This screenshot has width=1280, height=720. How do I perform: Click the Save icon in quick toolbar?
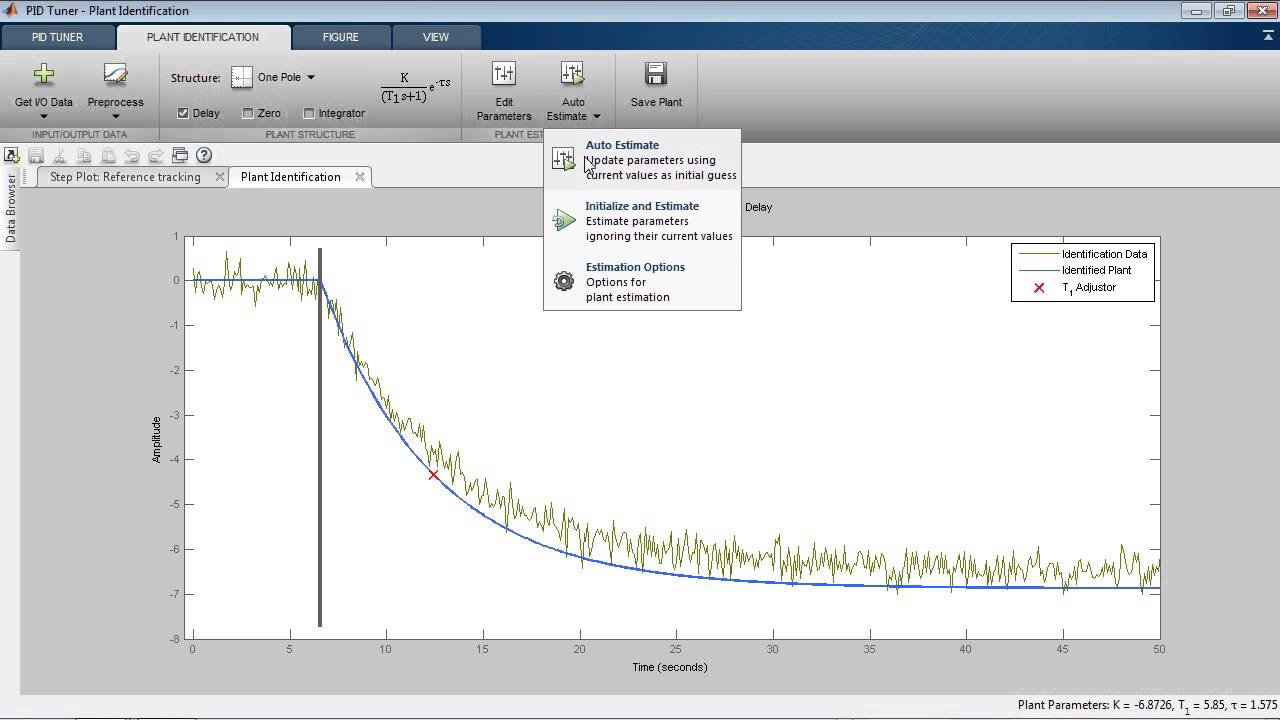(x=36, y=155)
